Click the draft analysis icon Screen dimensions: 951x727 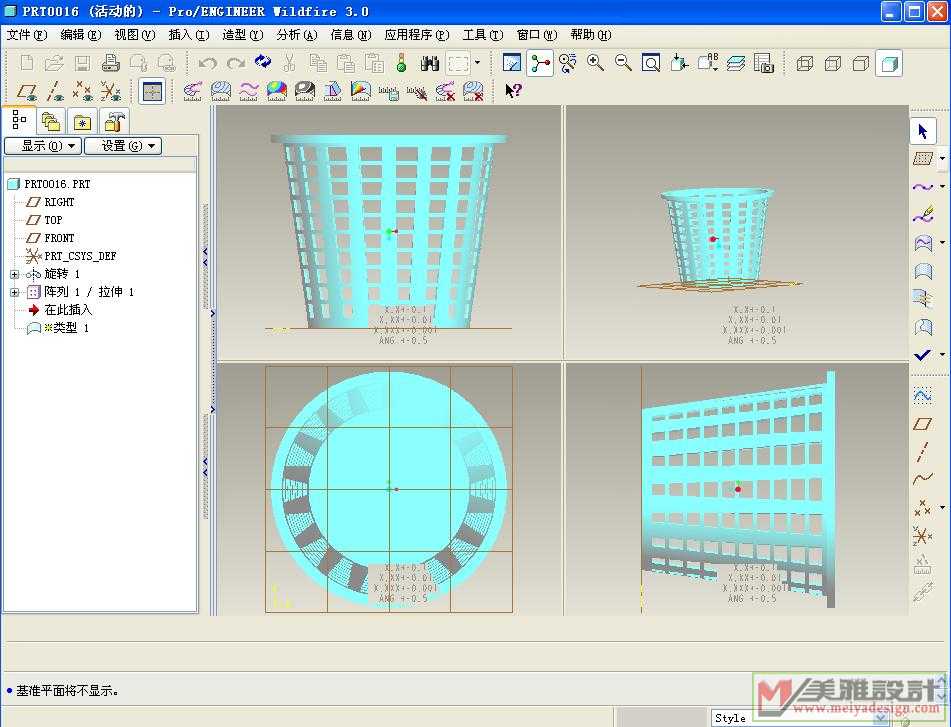tap(332, 91)
